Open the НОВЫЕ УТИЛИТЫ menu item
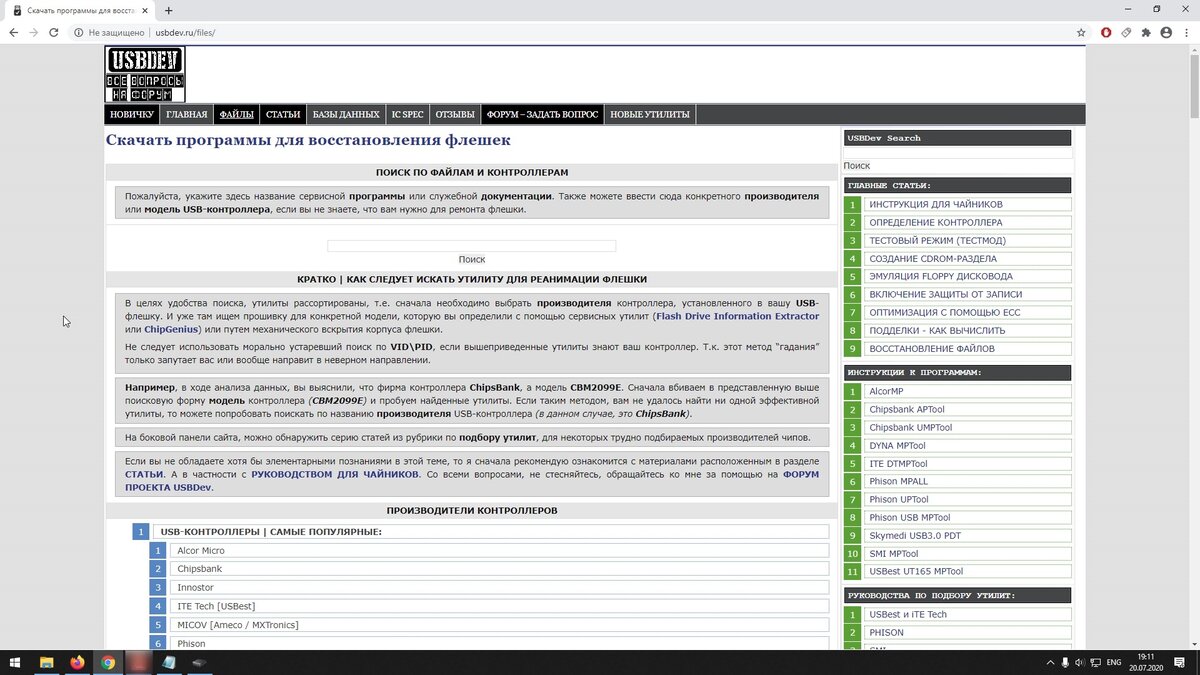This screenshot has height=675, width=1200. (x=650, y=114)
